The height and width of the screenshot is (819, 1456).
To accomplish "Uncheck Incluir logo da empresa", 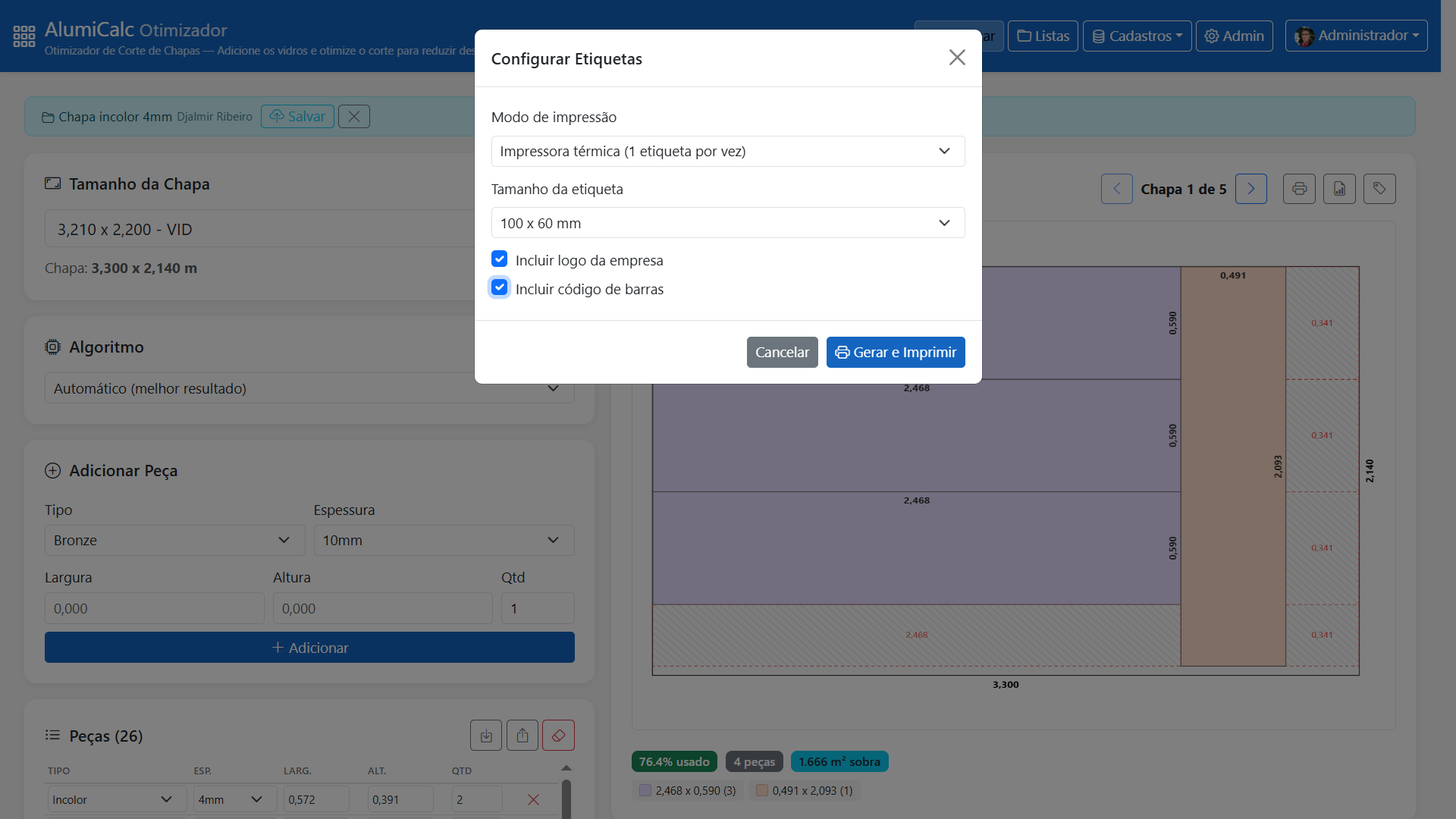I will pos(500,259).
